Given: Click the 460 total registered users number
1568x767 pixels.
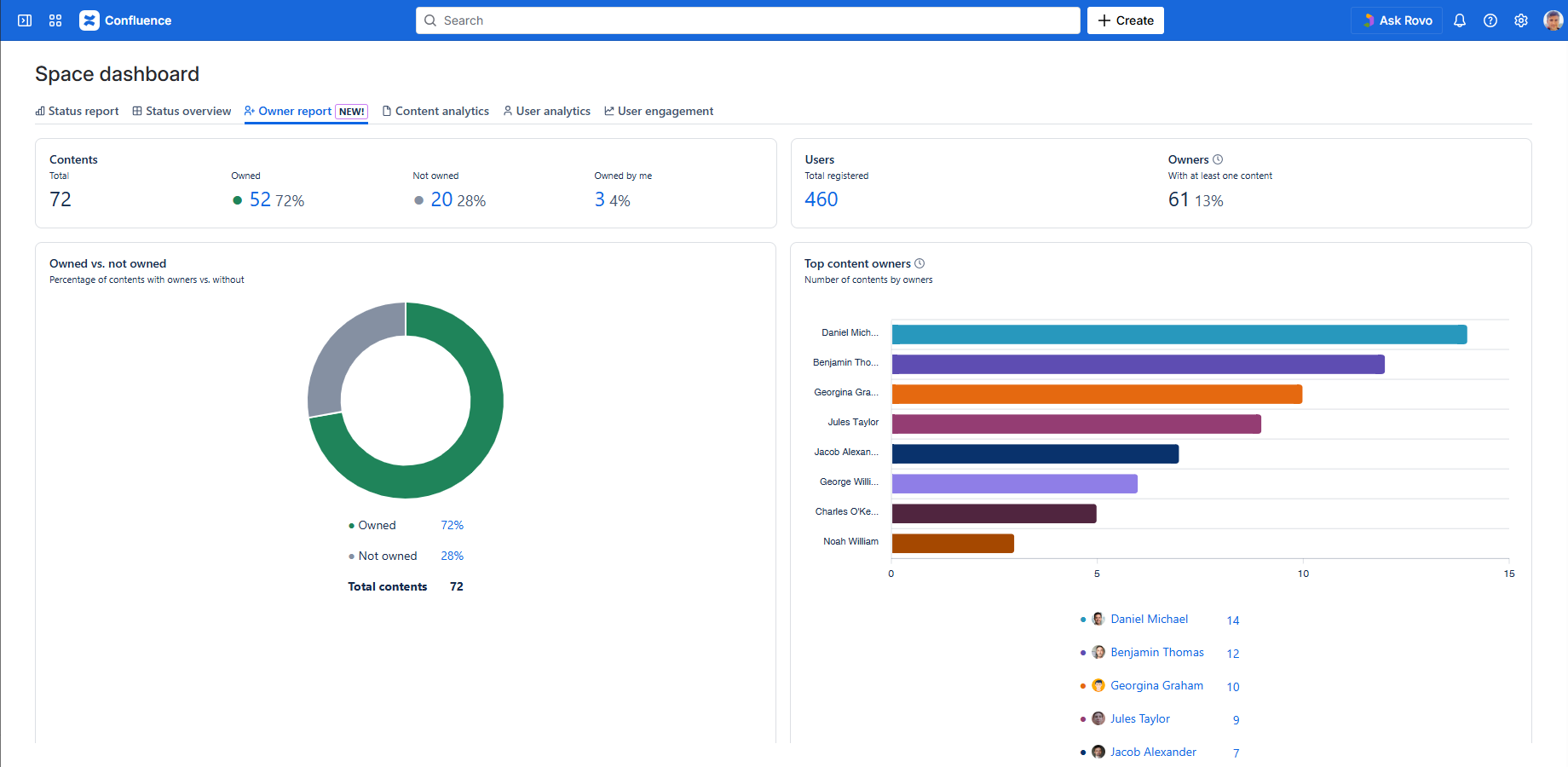Looking at the screenshot, I should pos(821,199).
